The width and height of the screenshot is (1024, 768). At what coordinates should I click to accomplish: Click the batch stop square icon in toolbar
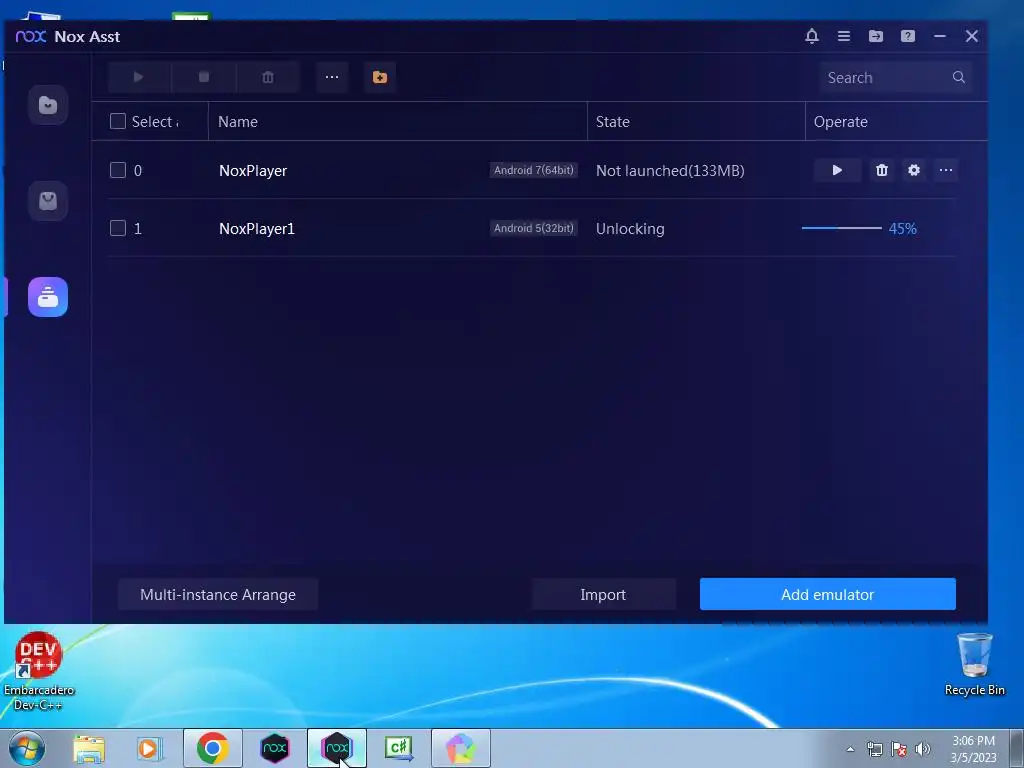coord(204,77)
